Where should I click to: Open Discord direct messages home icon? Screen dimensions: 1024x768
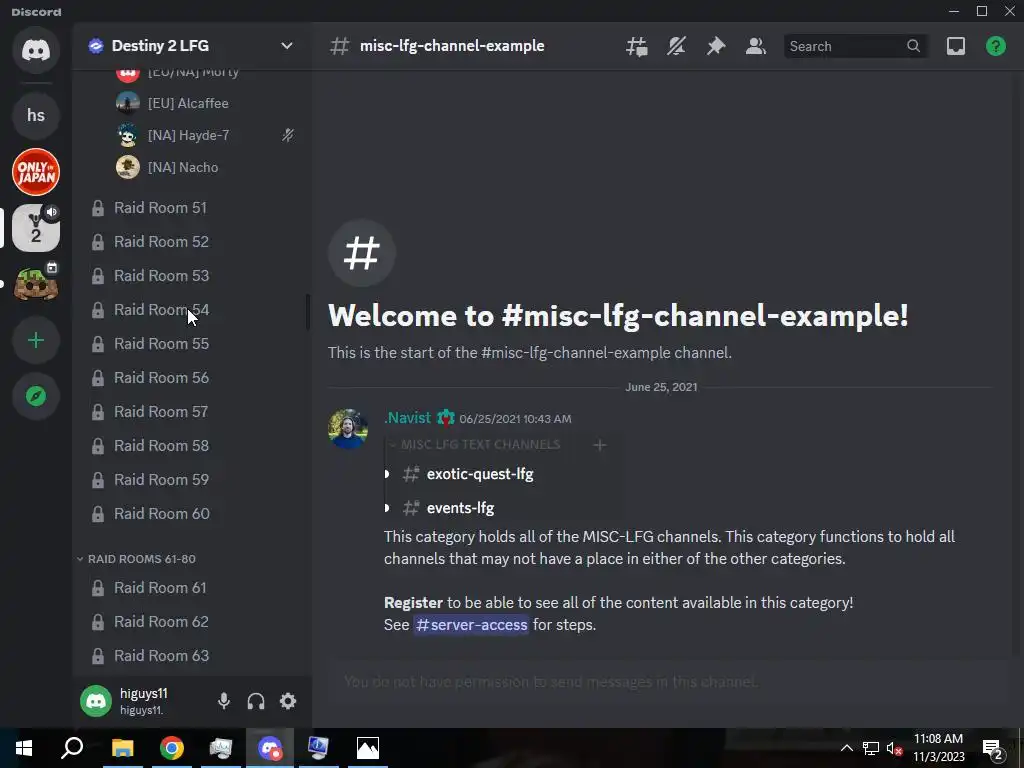[x=36, y=50]
